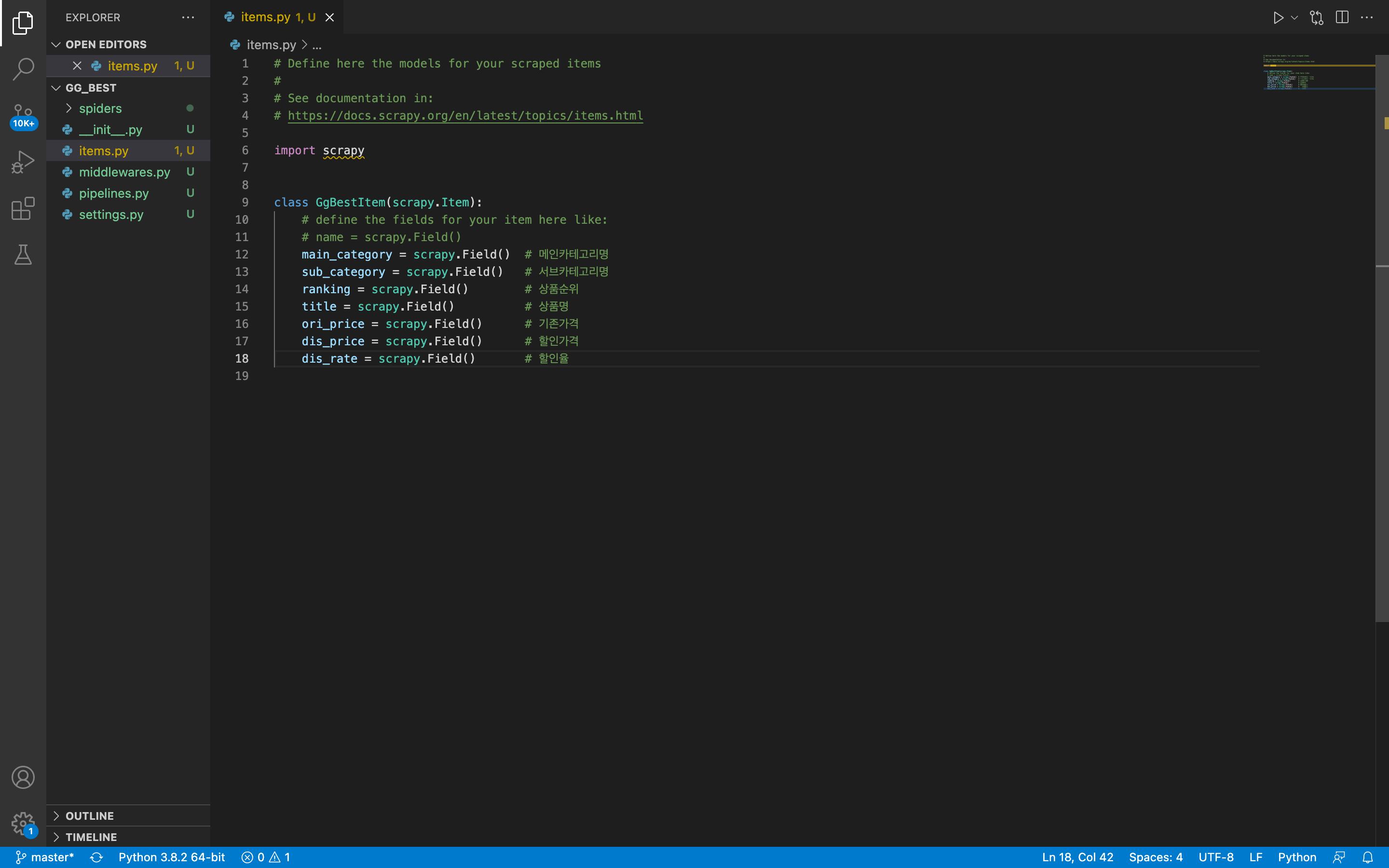
Task: Open Explorer more actions ellipsis menu
Action: coord(188,18)
